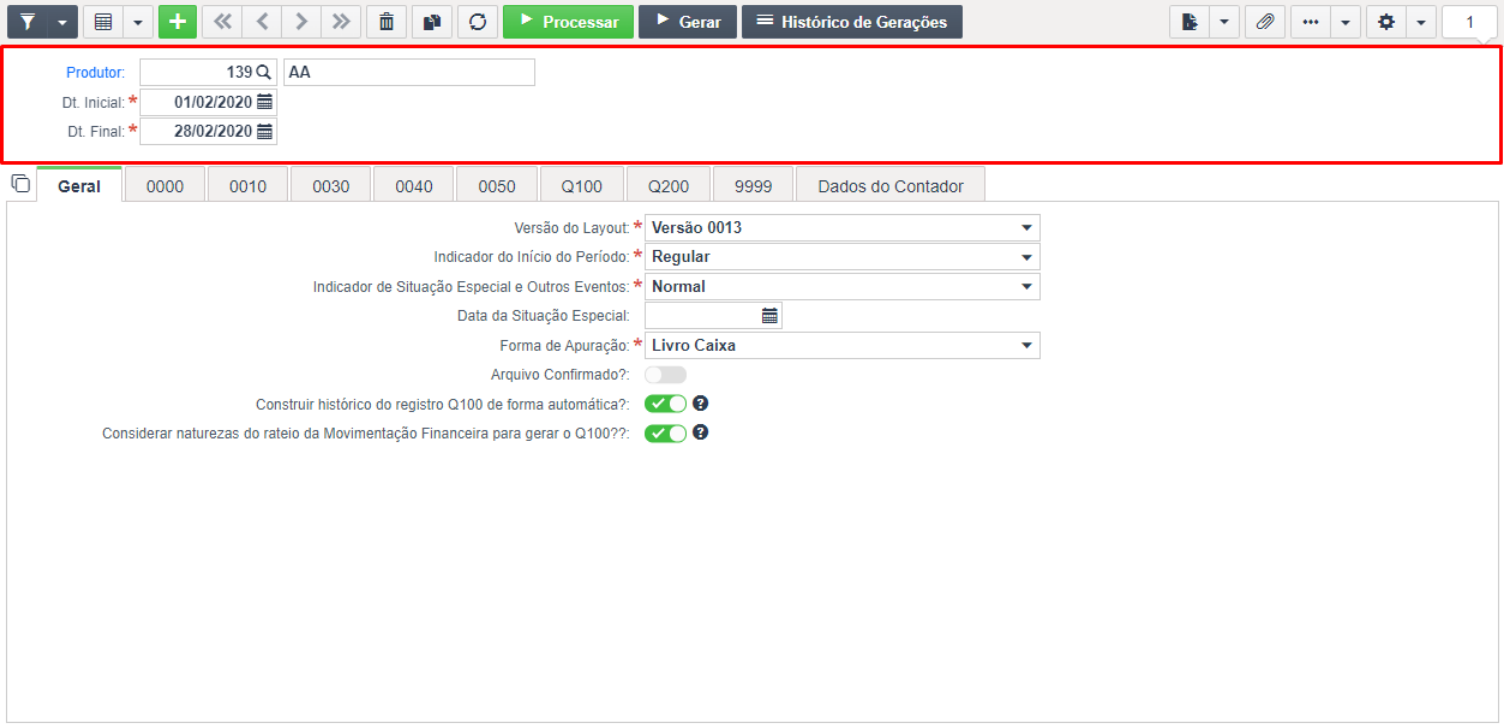
Task: Open the gear settings icon
Action: click(x=1386, y=22)
